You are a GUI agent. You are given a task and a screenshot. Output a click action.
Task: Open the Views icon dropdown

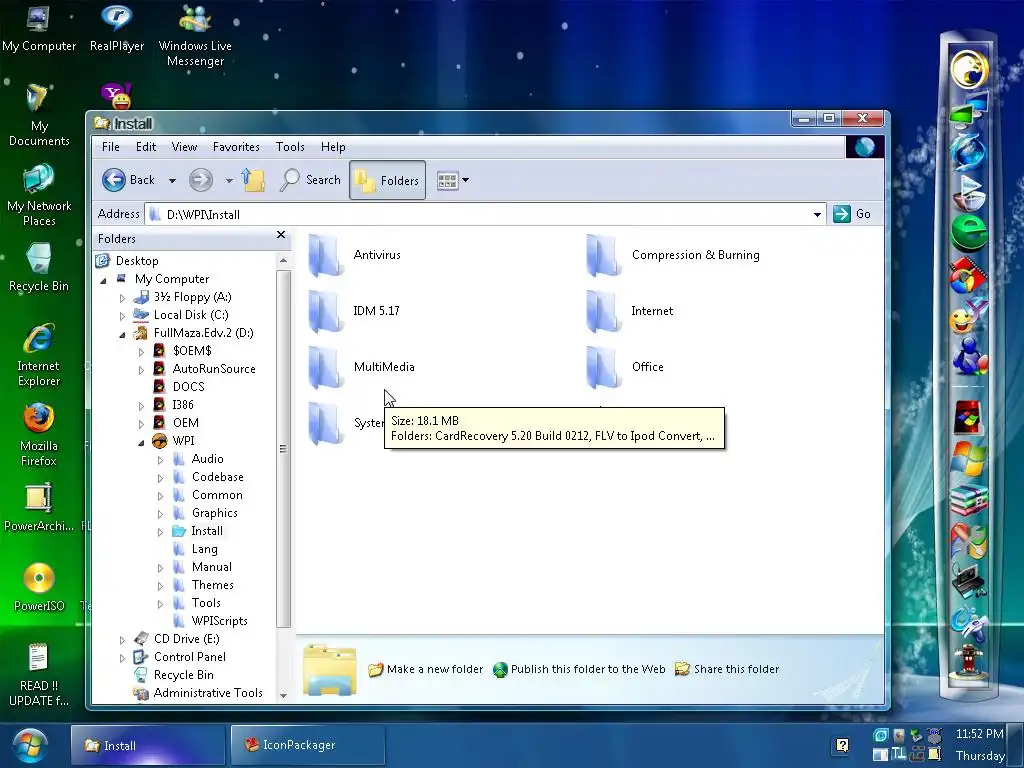(452, 180)
